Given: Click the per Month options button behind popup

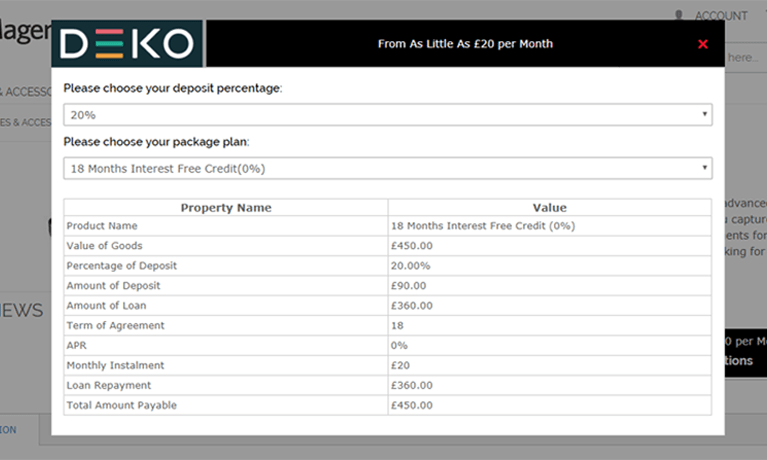Looking at the screenshot, I should pyautogui.click(x=745, y=352).
